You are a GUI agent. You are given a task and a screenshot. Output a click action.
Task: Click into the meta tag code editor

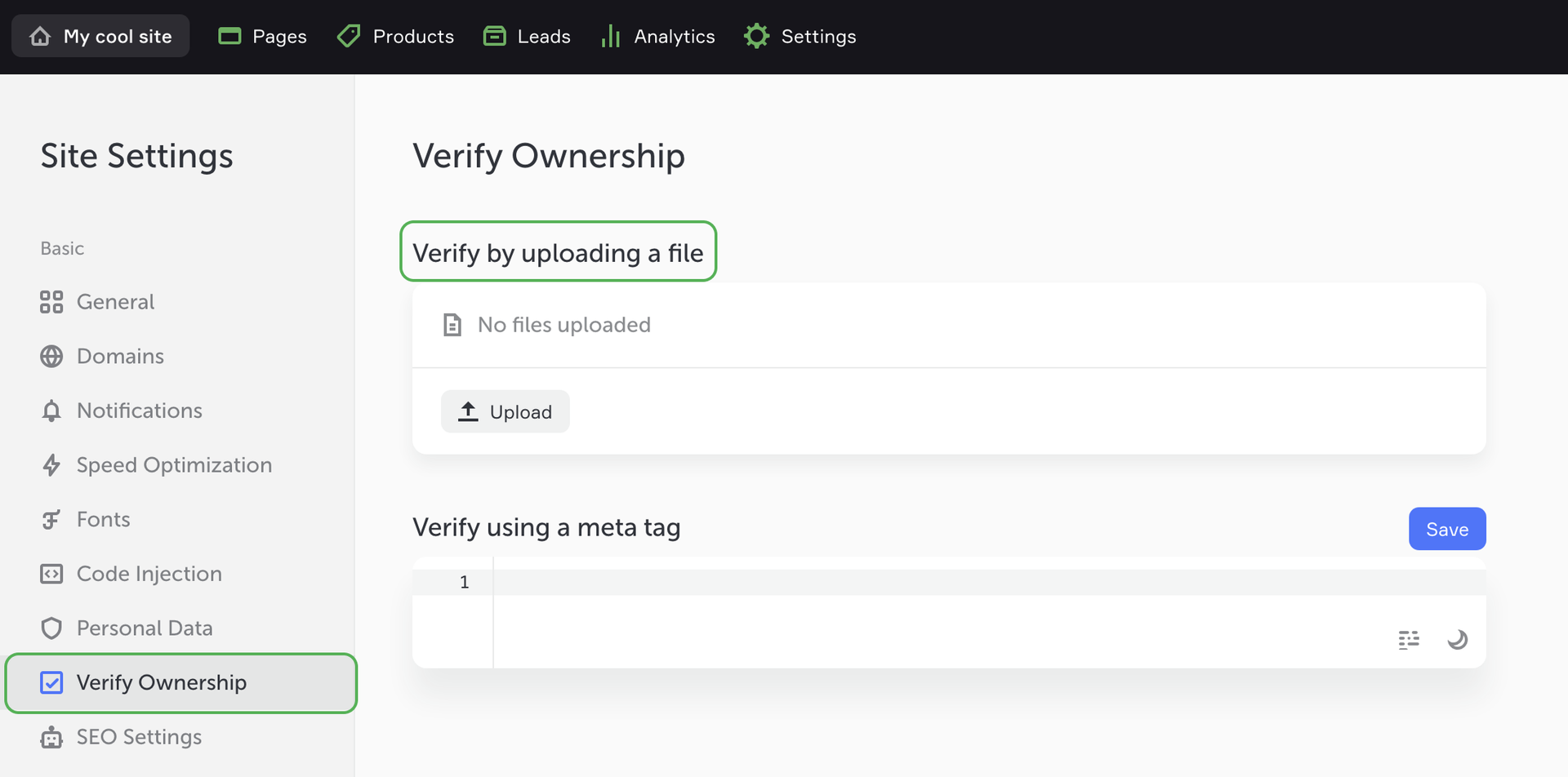point(898,583)
